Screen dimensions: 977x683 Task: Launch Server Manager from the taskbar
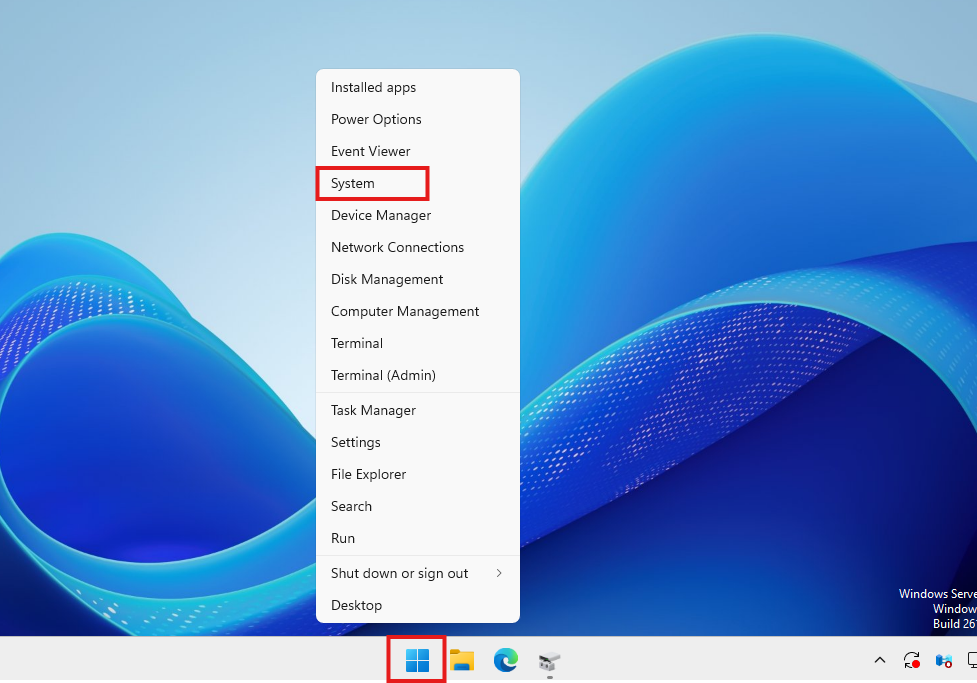pyautogui.click(x=549, y=660)
